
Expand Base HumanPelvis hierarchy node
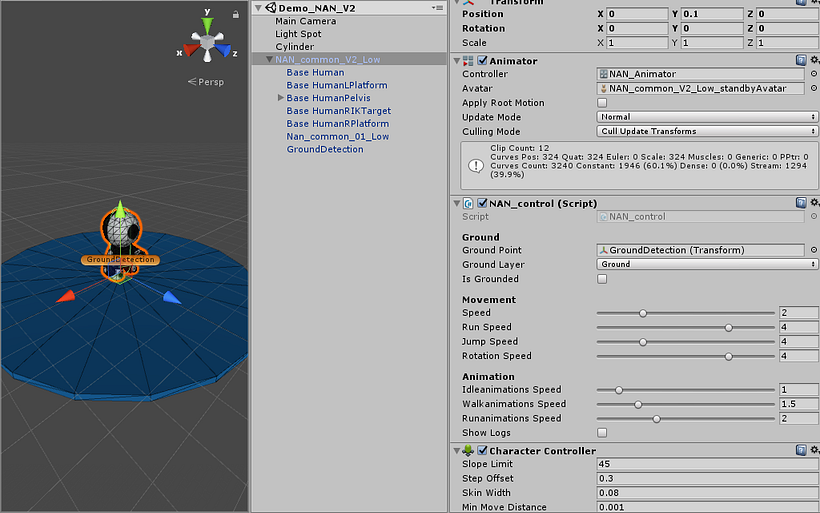click(x=281, y=98)
